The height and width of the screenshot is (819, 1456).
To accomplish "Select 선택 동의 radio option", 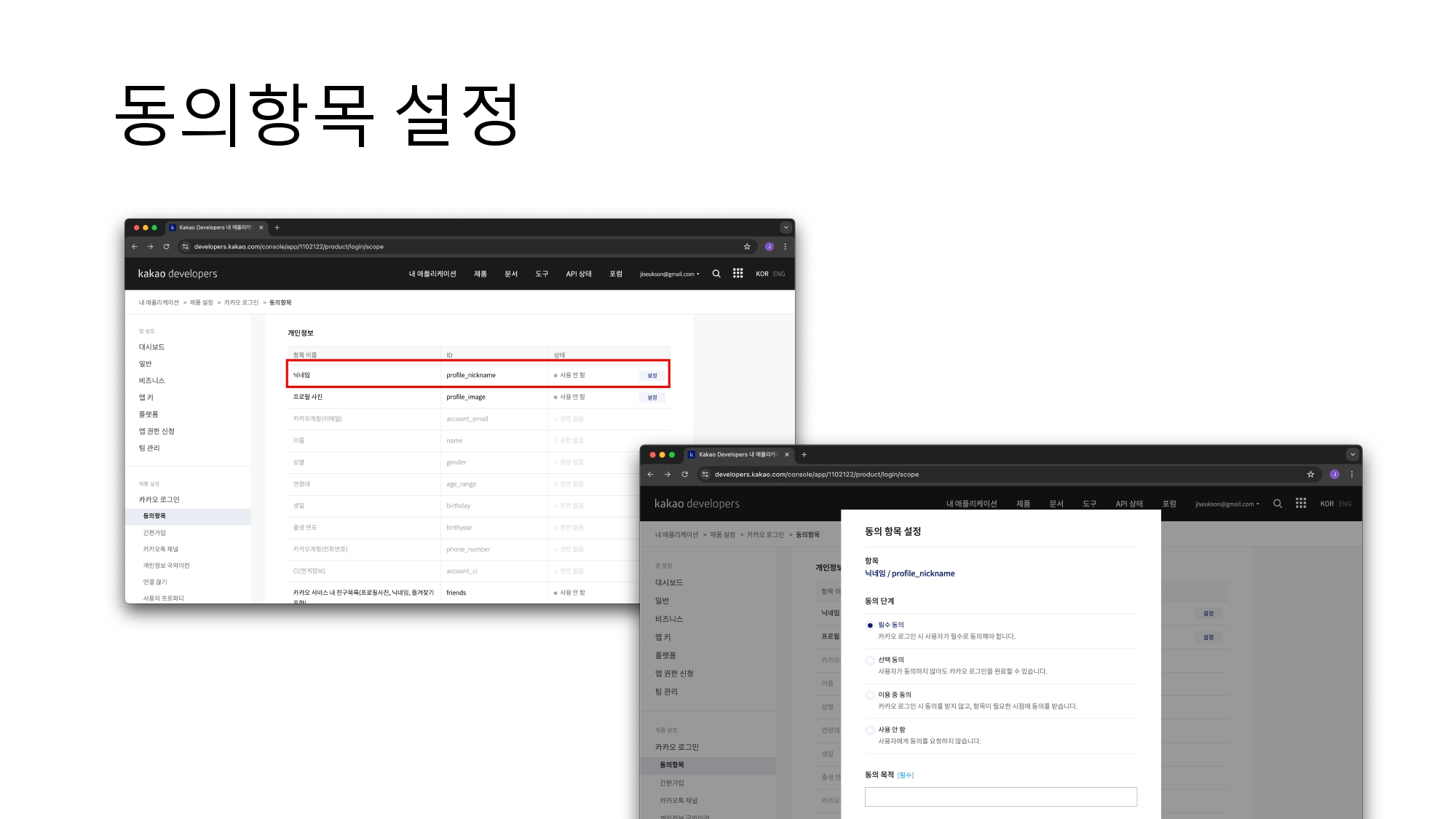I will (870, 660).
